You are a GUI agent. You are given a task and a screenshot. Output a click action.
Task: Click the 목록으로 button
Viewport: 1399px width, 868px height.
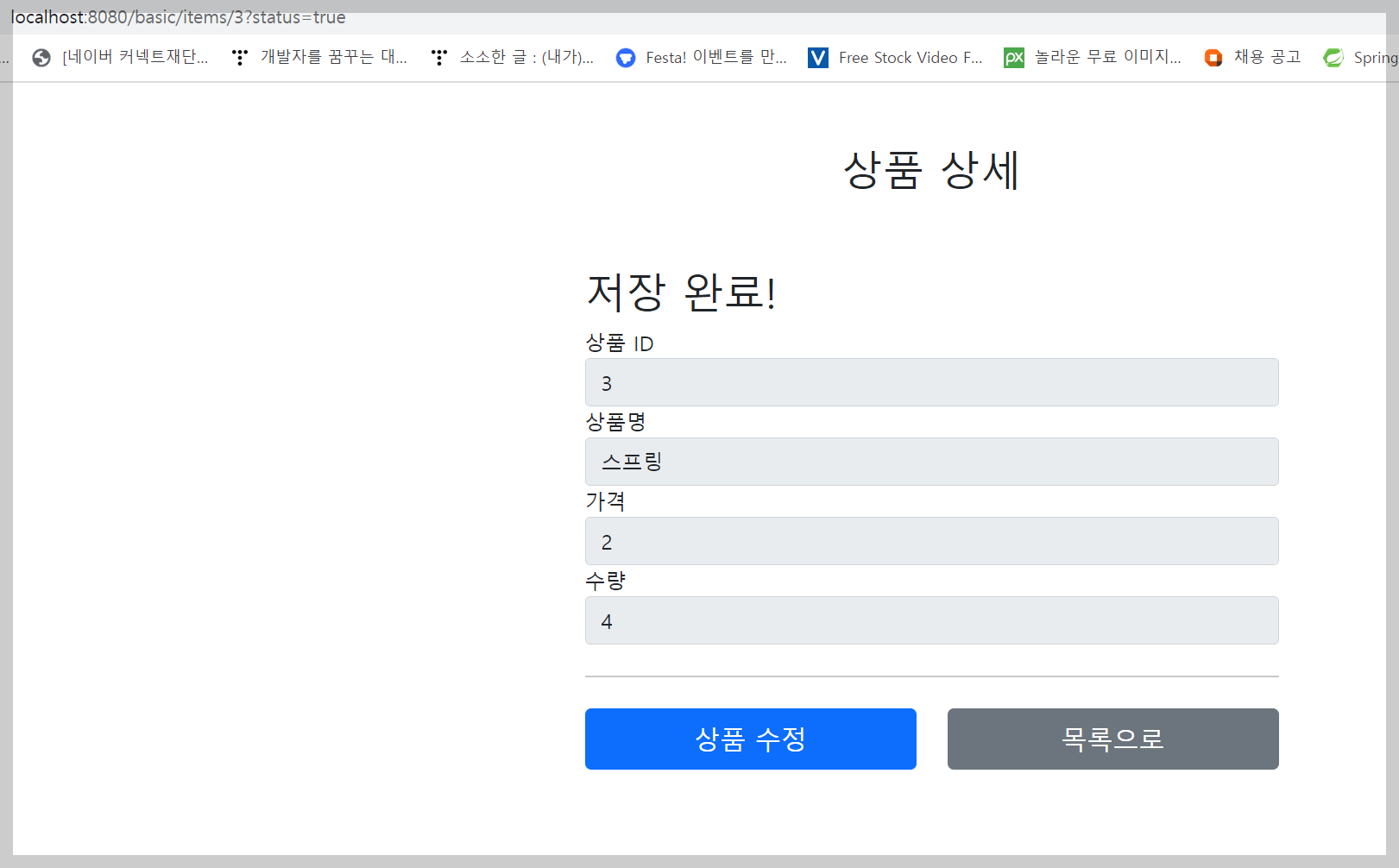pos(1113,739)
